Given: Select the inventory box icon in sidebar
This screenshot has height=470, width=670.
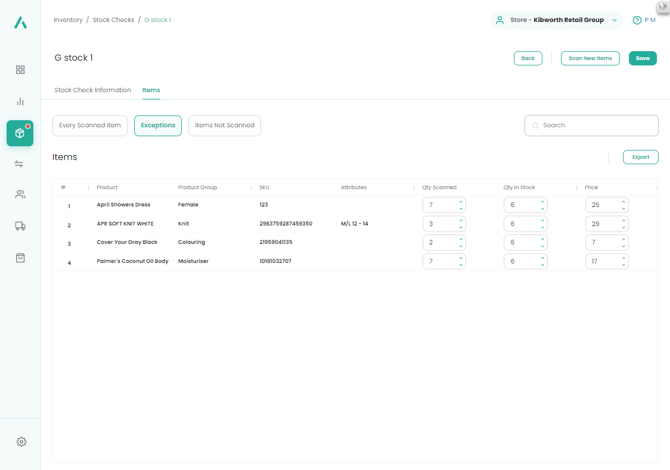Looking at the screenshot, I should (20, 133).
